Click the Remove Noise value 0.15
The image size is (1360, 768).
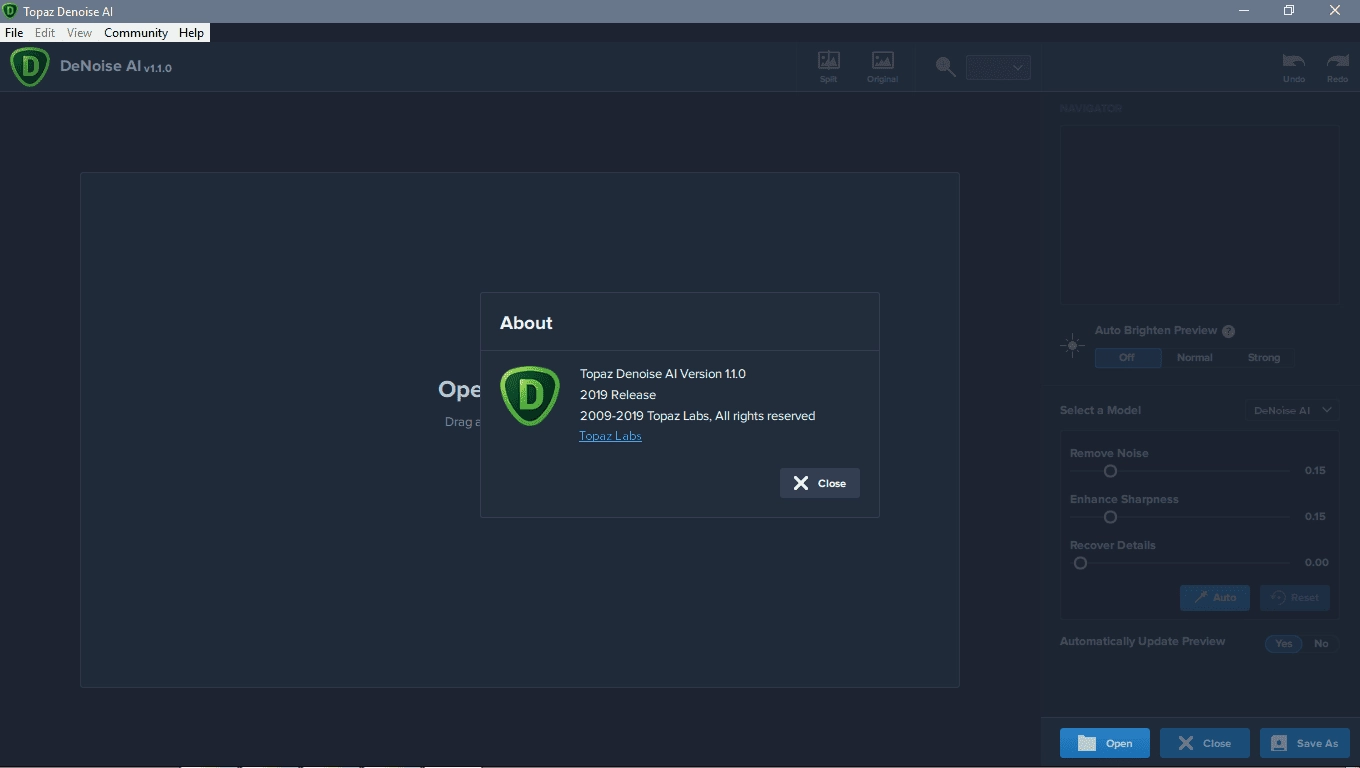pyautogui.click(x=1315, y=470)
